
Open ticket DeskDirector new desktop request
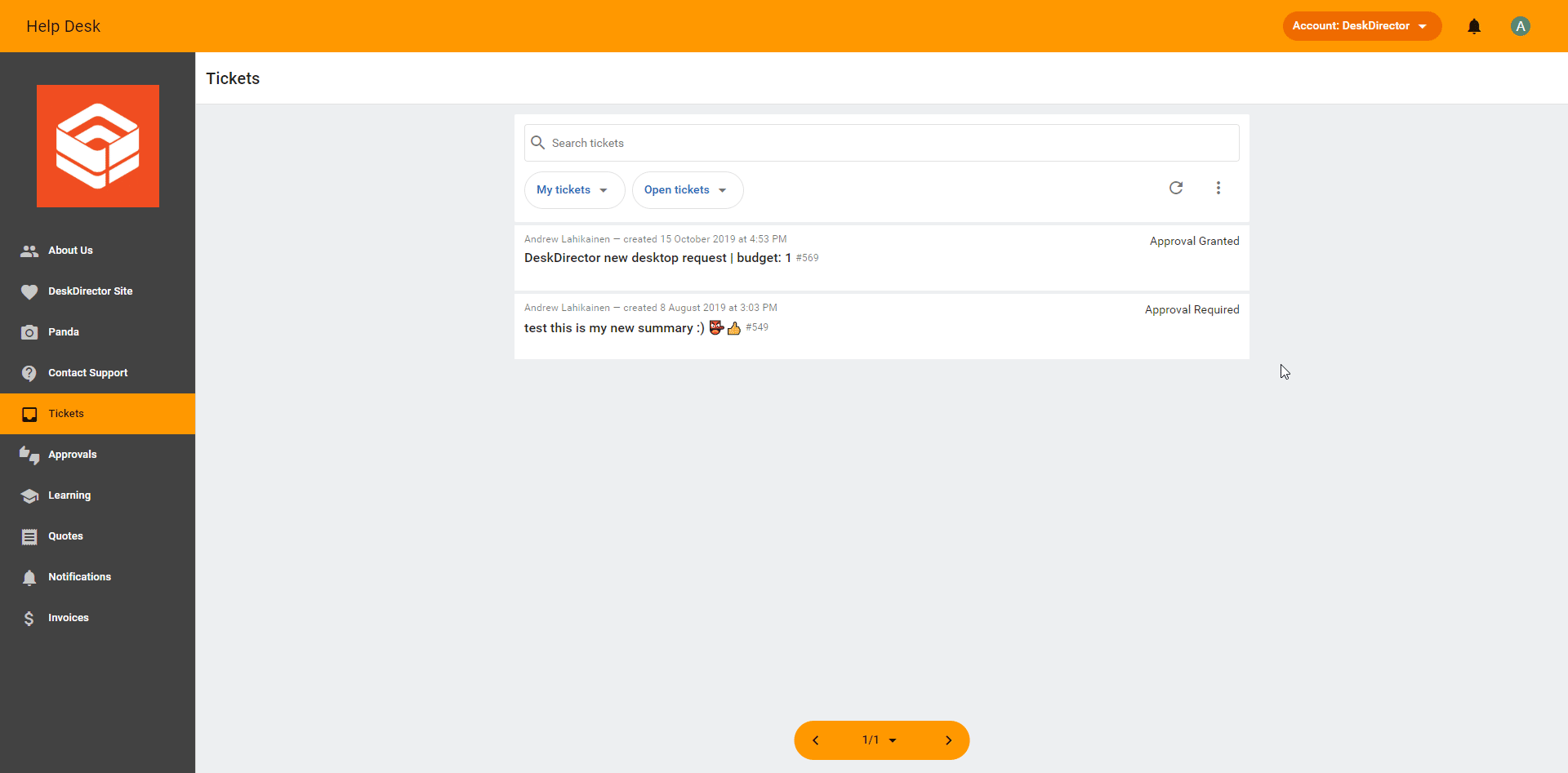pyautogui.click(x=882, y=258)
